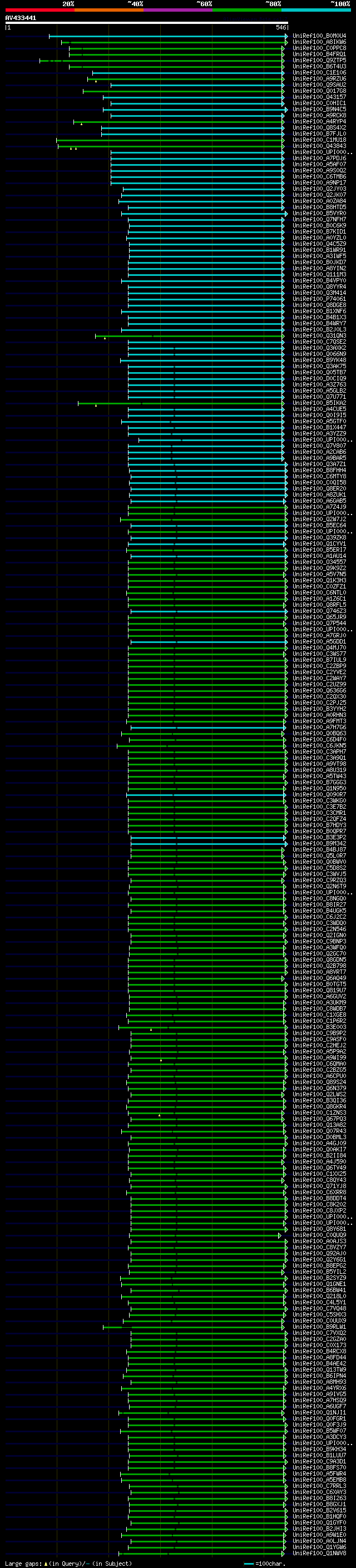Open hit UniRef100_C1E106
Viewport: 356px width, 1568px height.
(319, 72)
